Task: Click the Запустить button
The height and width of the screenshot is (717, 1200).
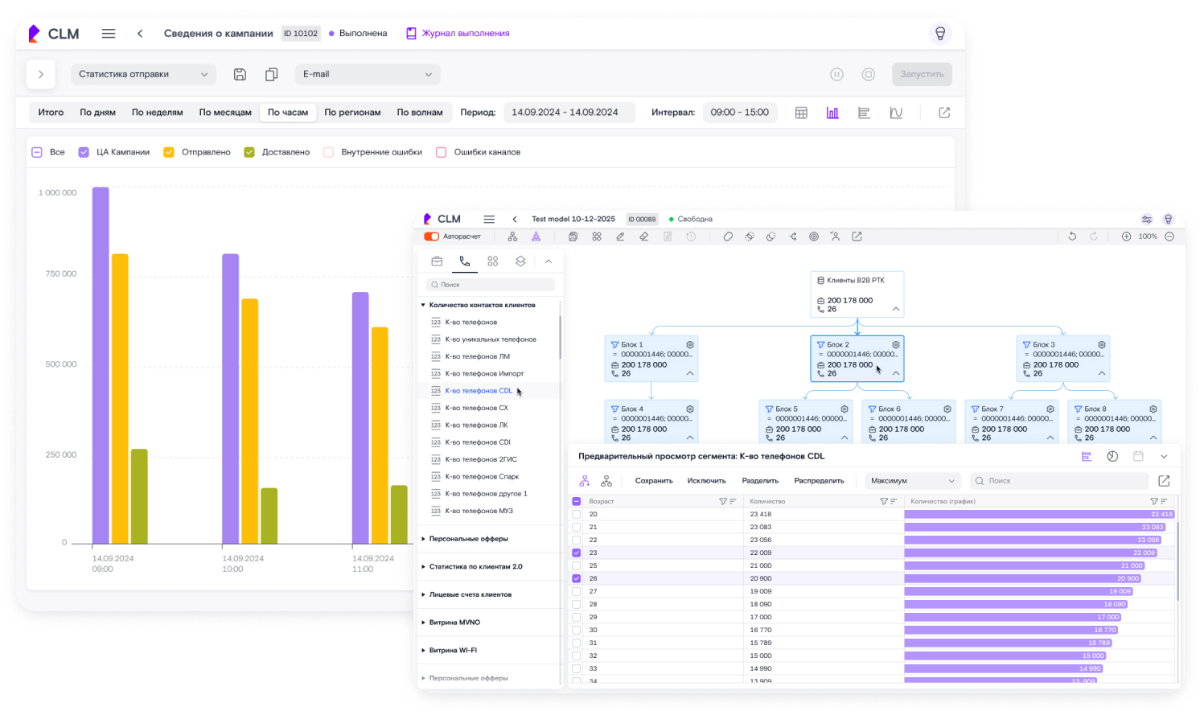Action: (922, 74)
